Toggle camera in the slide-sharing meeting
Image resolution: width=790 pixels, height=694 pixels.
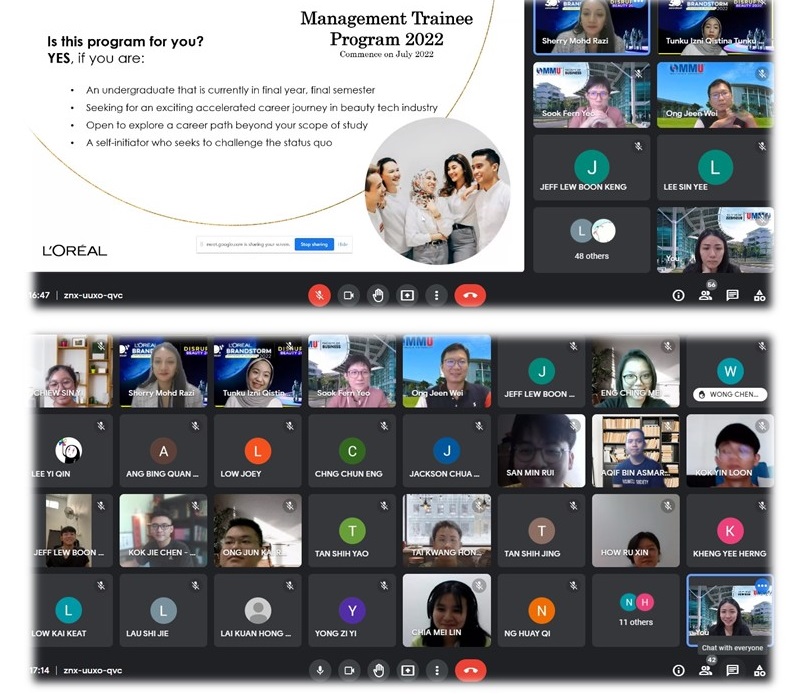(x=349, y=295)
